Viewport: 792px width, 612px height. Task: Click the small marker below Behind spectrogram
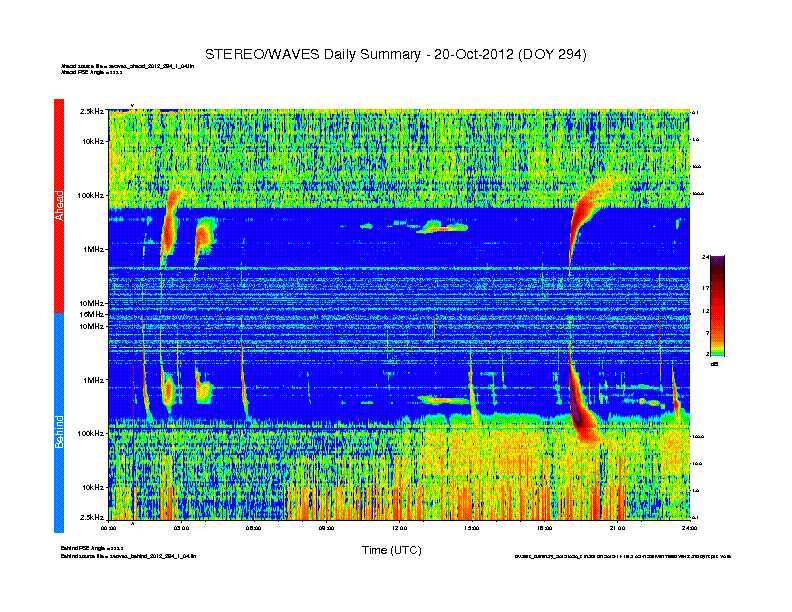coord(133,521)
